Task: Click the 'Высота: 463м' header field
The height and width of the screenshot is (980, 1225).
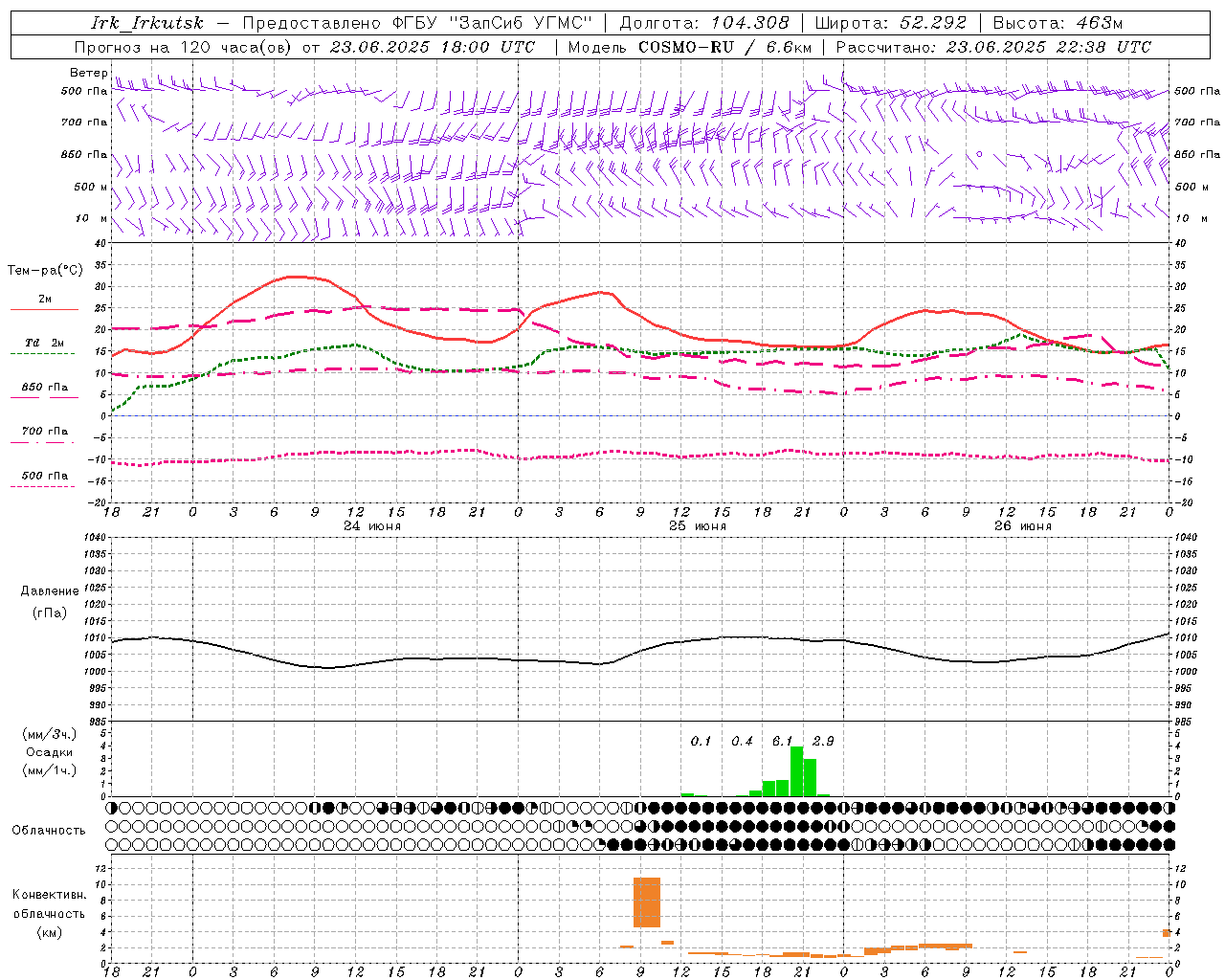Action: [1058, 23]
